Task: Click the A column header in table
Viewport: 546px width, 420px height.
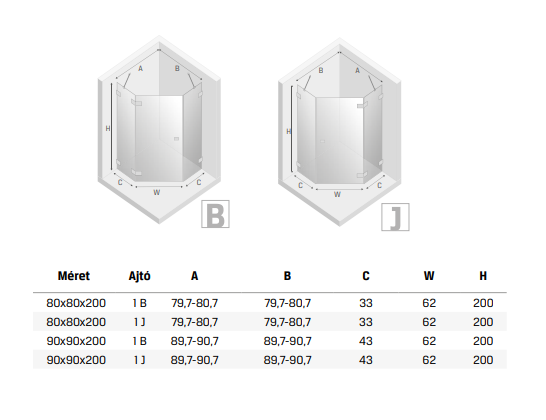Action: [194, 276]
